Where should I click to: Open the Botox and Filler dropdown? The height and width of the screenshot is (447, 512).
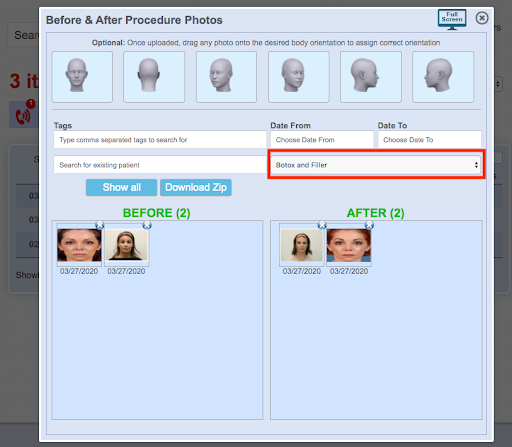coord(376,165)
